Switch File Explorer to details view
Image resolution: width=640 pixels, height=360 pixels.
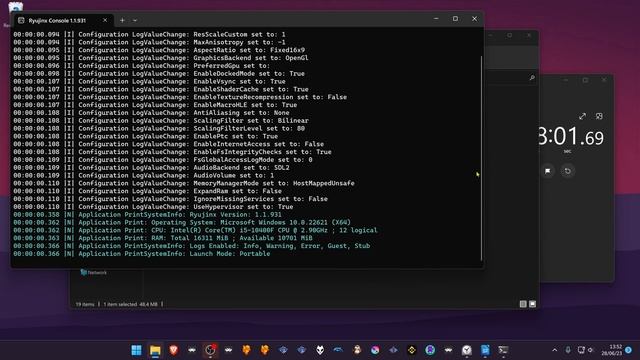(x=523, y=304)
